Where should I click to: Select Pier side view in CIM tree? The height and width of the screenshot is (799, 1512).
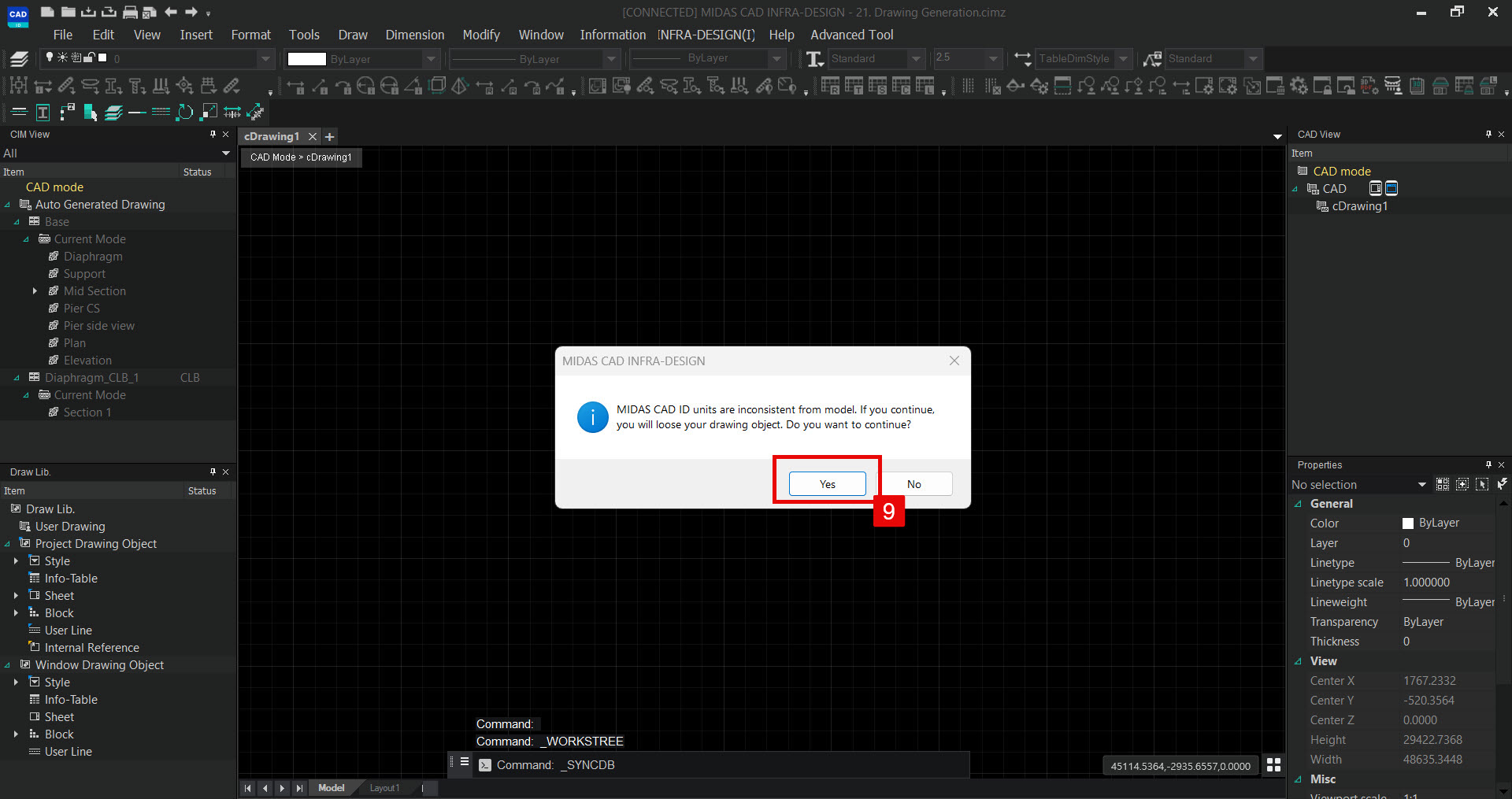click(x=98, y=326)
